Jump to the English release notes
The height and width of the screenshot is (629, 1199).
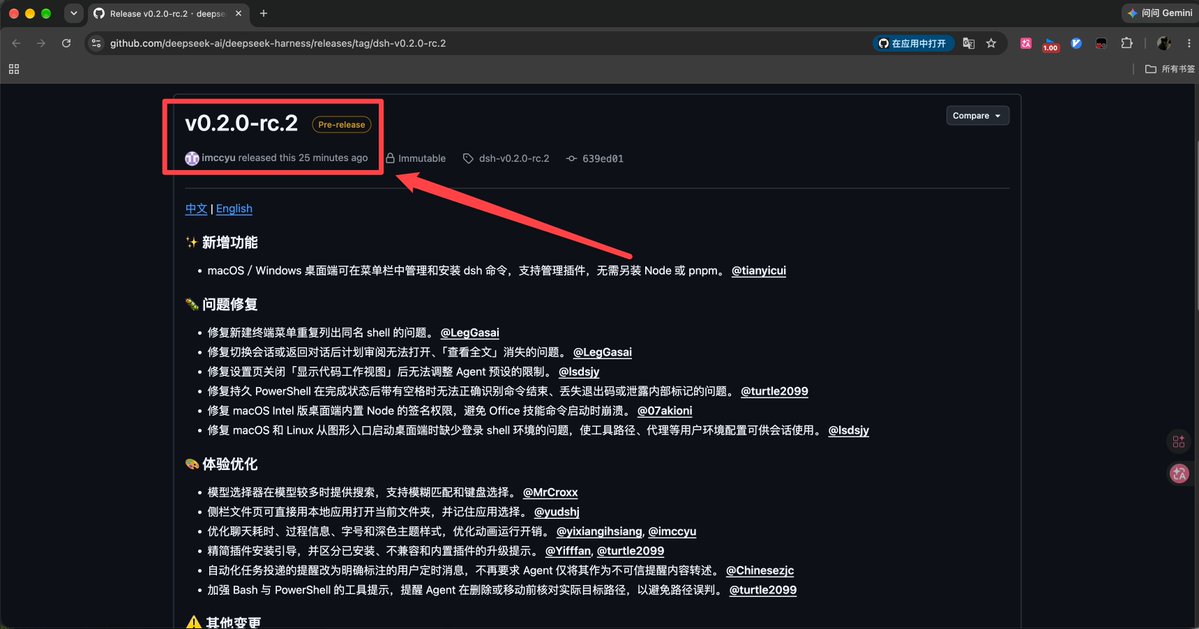pos(234,209)
